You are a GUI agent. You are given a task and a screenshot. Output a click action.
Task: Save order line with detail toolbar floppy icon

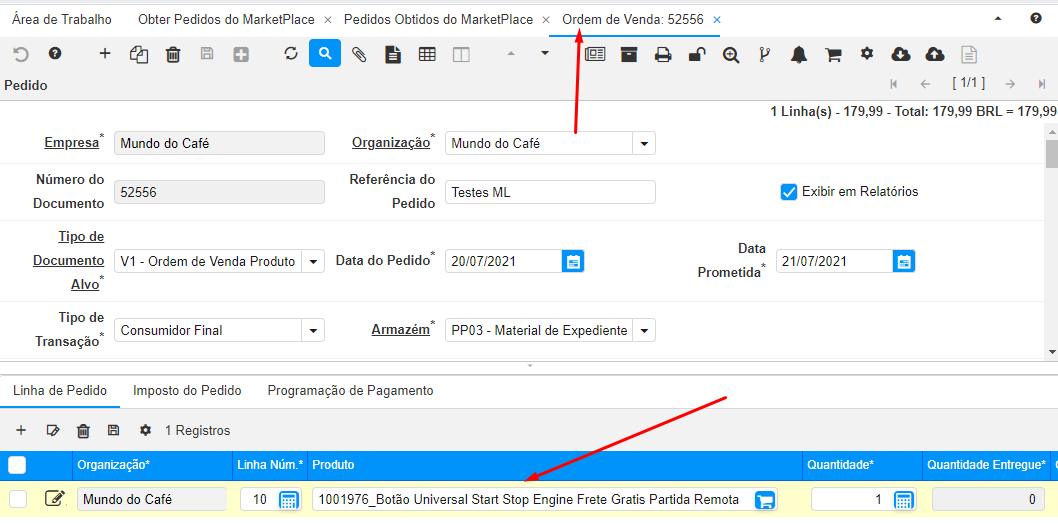(114, 430)
